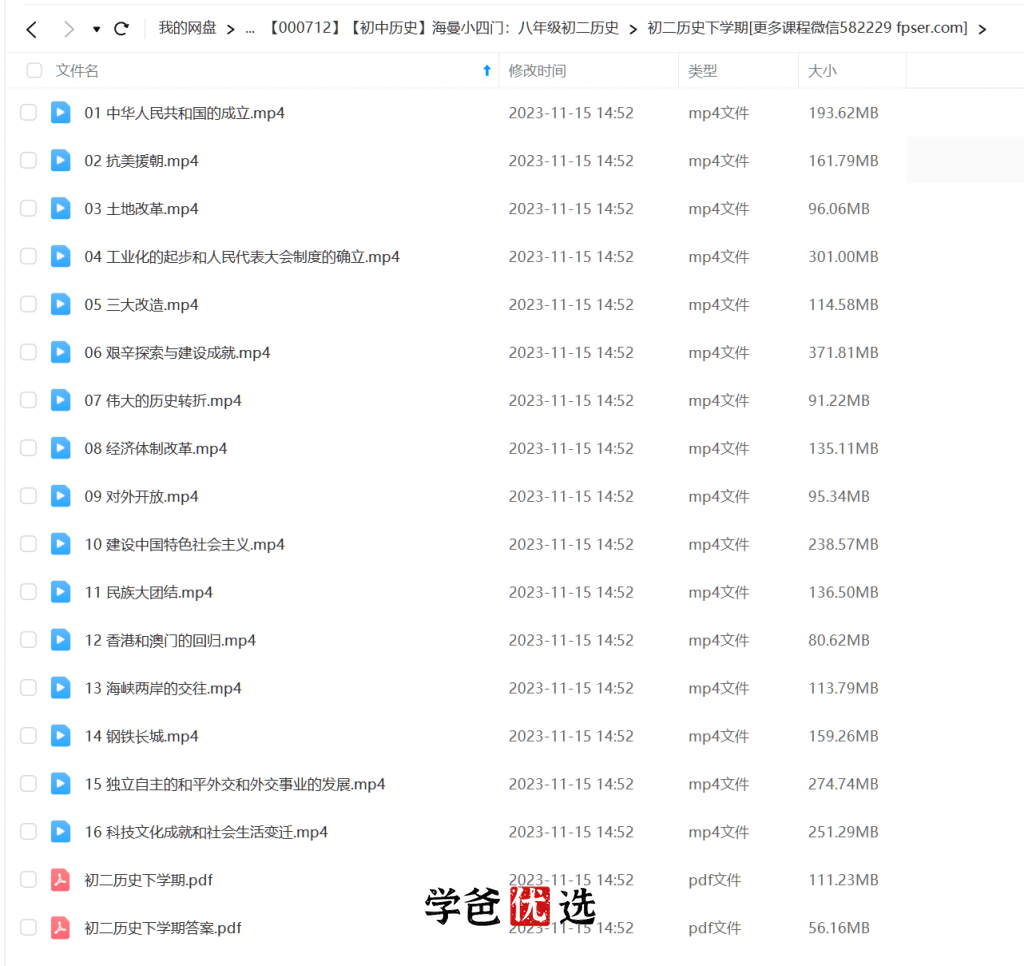Open the navigation history dropdown triangle
Screen dimensions: 1024x966
pos(97,29)
